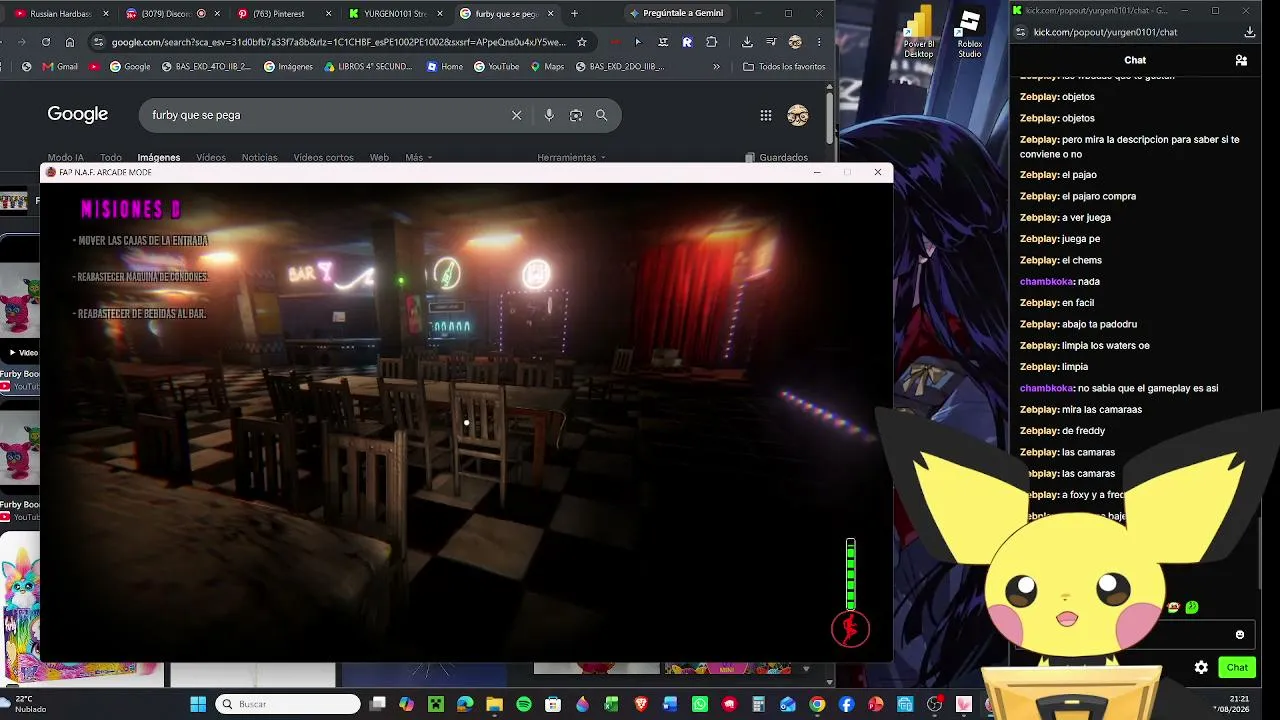Click the voice search microphone icon

549,115
